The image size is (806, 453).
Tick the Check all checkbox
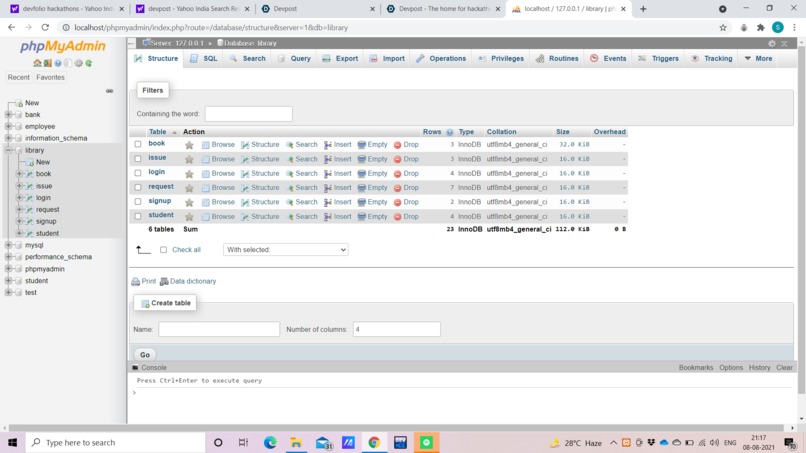163,250
